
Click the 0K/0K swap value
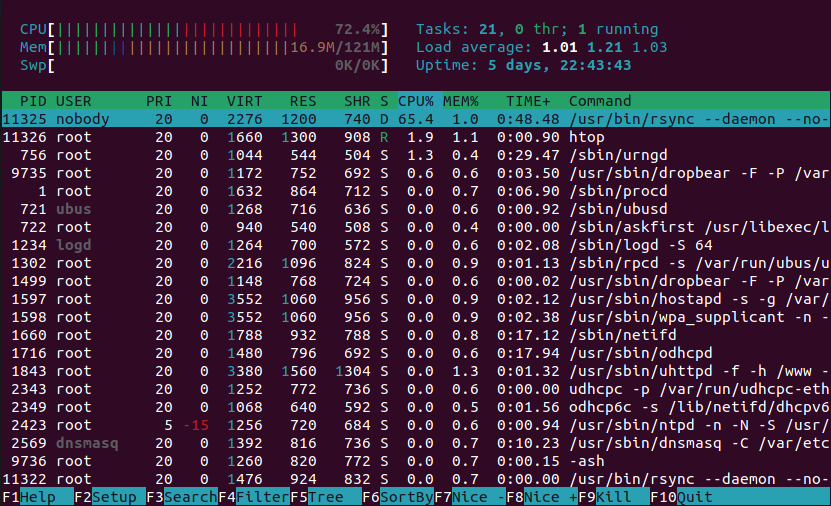(357, 65)
